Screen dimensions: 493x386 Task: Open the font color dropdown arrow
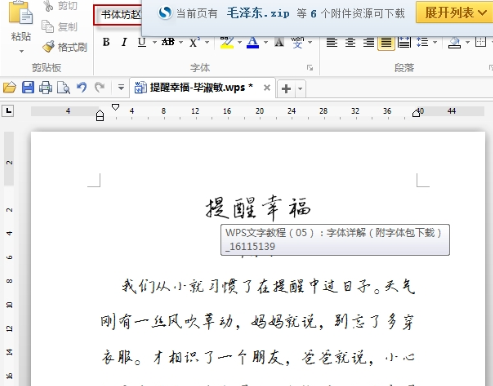[x=266, y=42]
